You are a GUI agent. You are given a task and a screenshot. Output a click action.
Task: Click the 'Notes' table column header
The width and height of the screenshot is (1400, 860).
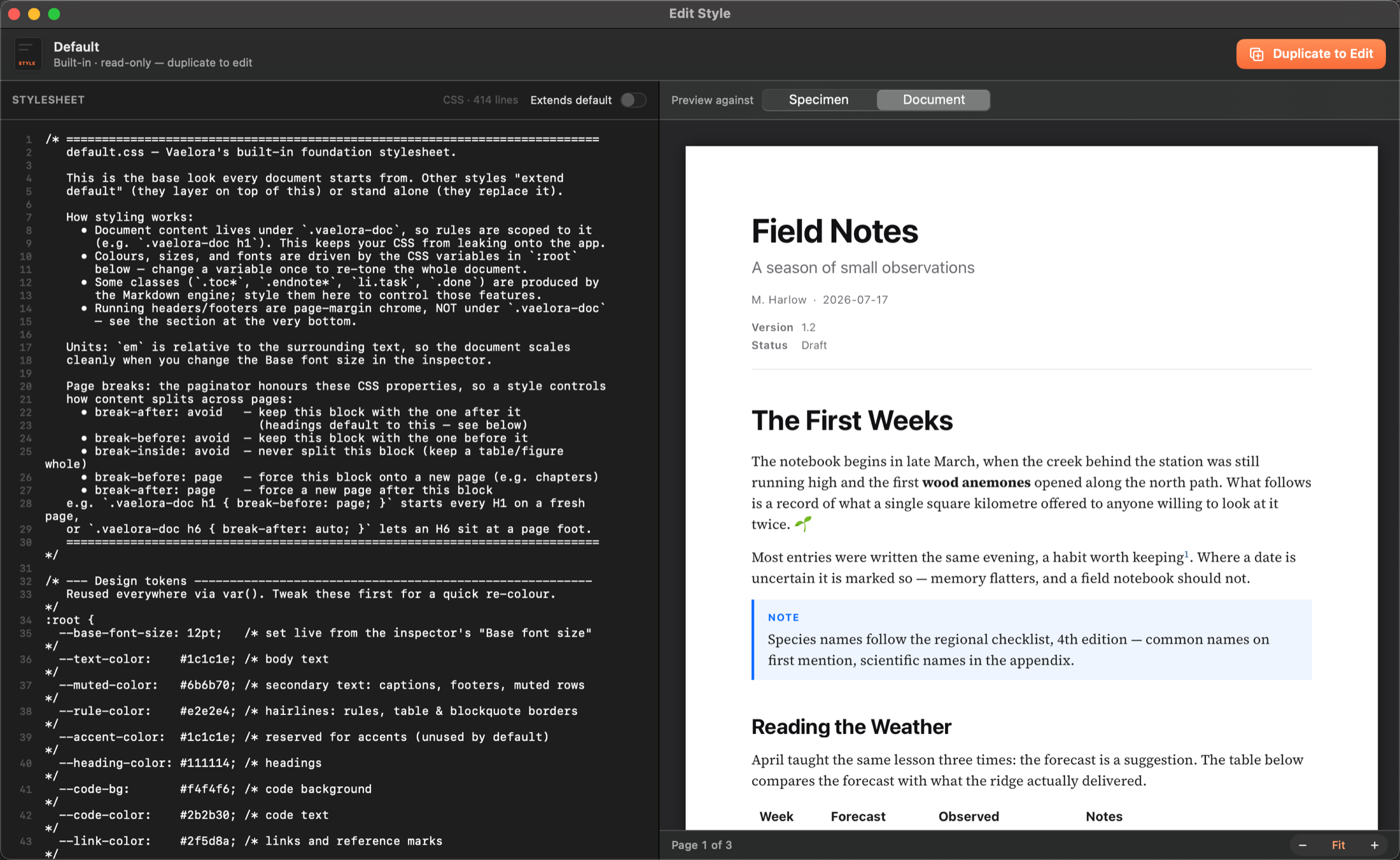1104,817
